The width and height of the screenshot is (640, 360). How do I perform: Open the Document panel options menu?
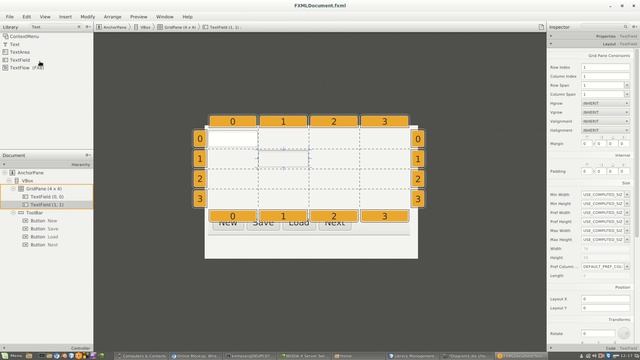point(88,156)
